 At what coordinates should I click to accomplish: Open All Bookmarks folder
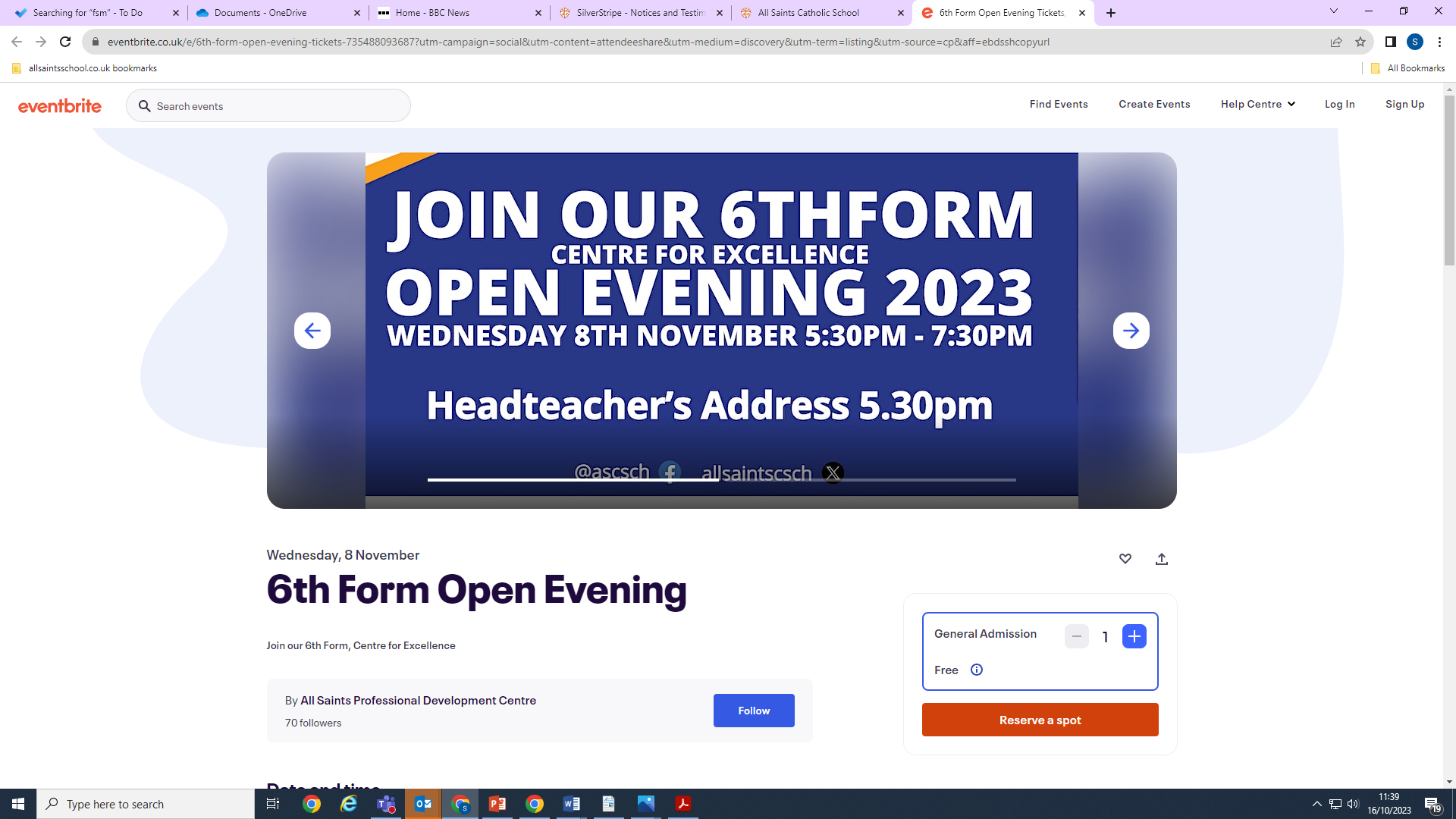click(x=1407, y=68)
